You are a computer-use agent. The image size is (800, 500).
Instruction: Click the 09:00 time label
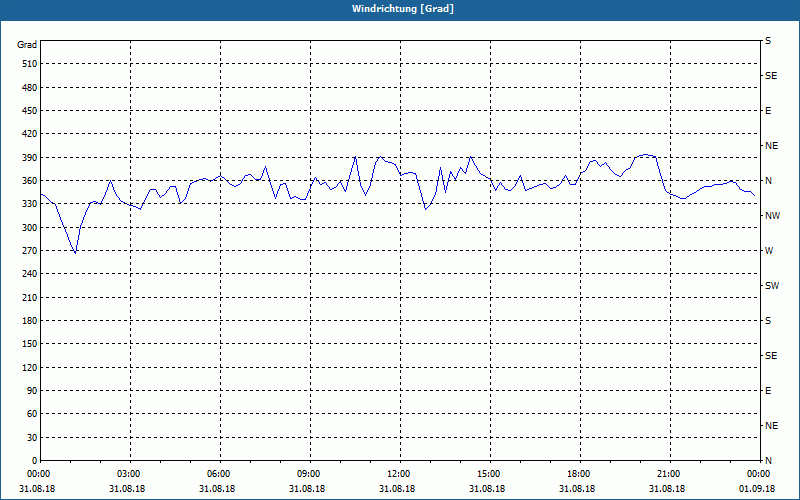(x=308, y=474)
